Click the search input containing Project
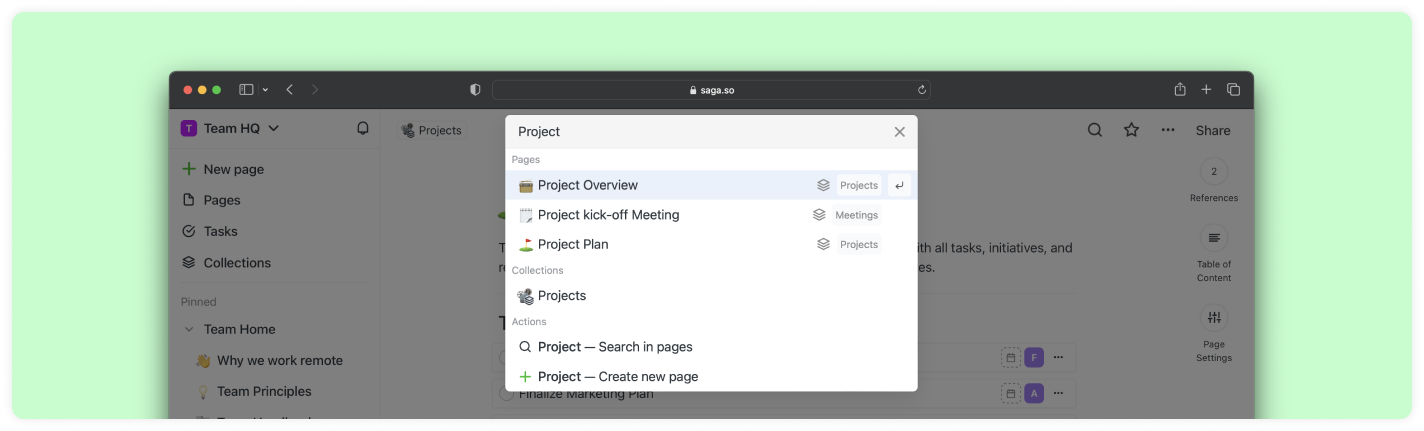The height and width of the screenshot is (431, 1424). [700, 132]
